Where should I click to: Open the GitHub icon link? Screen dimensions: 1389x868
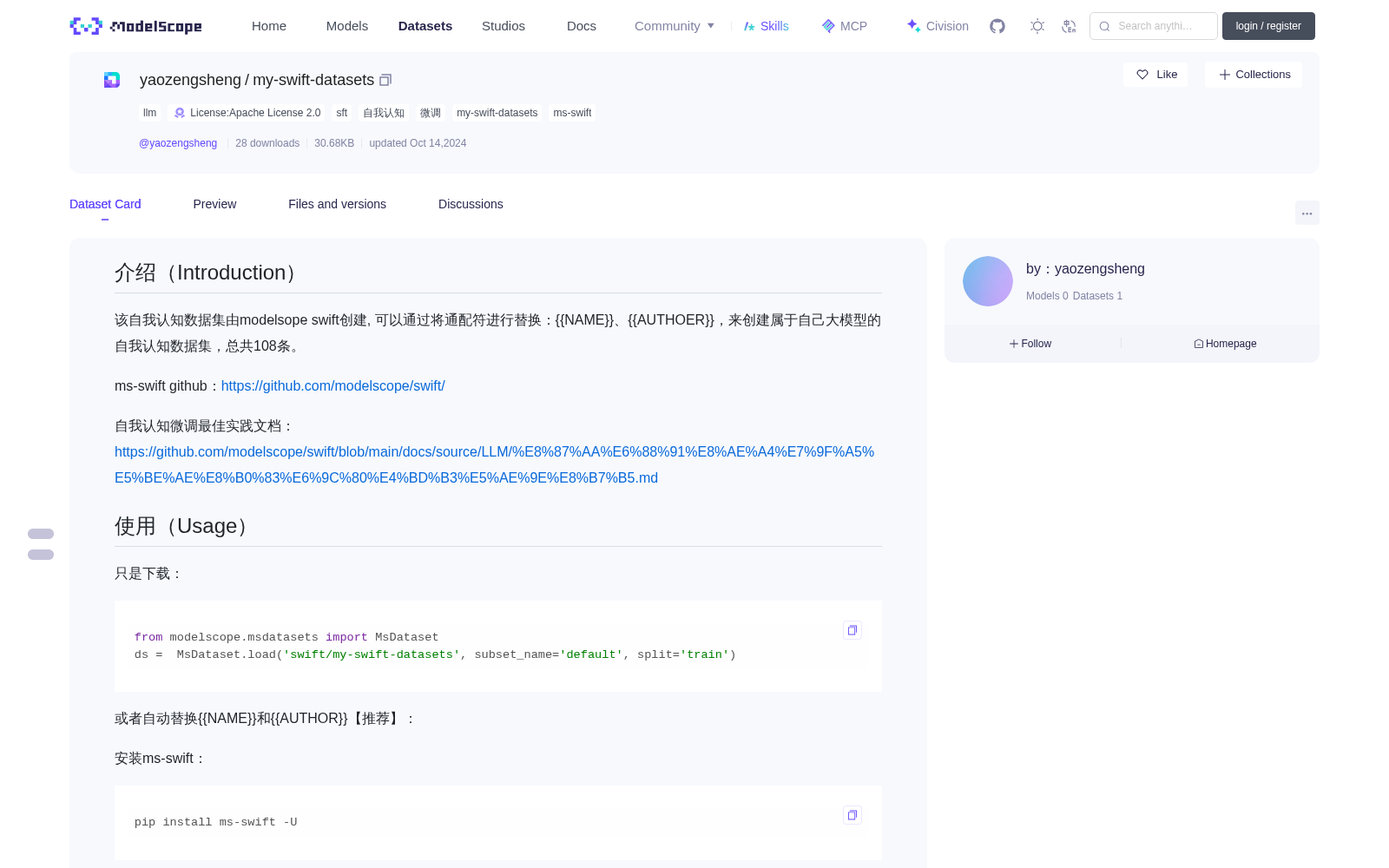click(997, 26)
